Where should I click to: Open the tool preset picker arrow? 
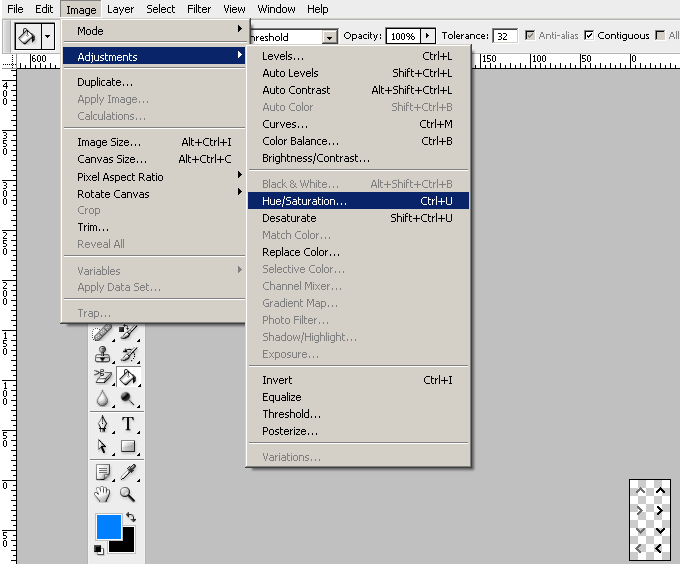point(47,36)
